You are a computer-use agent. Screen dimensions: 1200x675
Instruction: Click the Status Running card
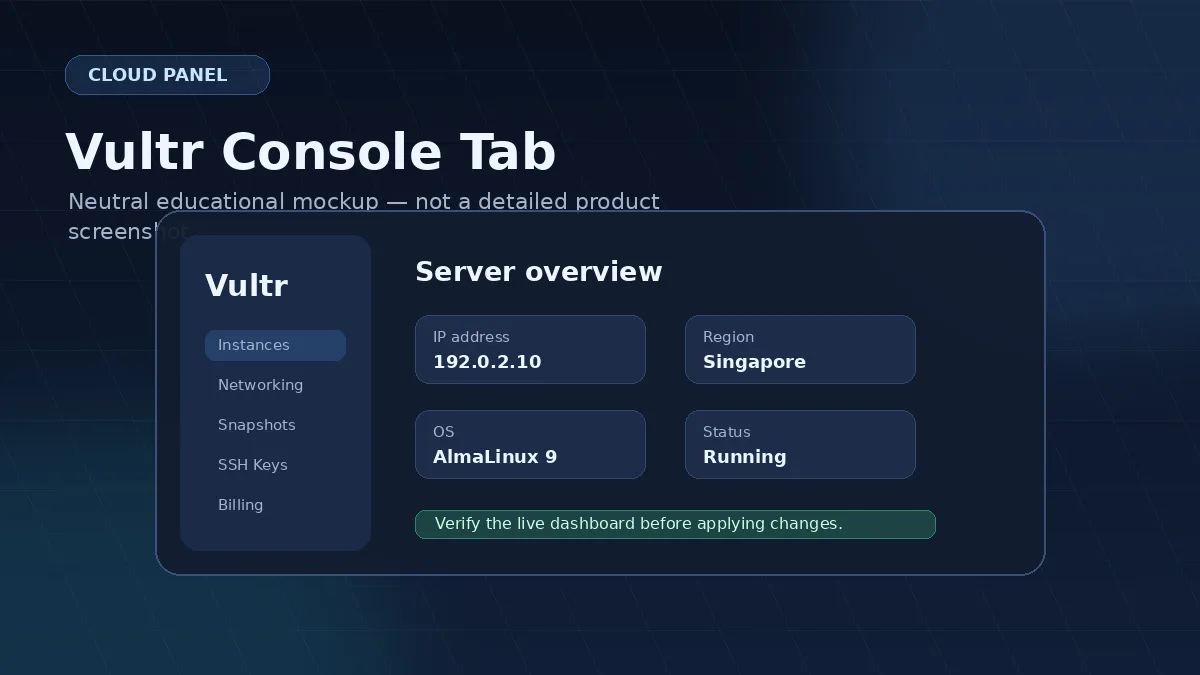coord(800,444)
